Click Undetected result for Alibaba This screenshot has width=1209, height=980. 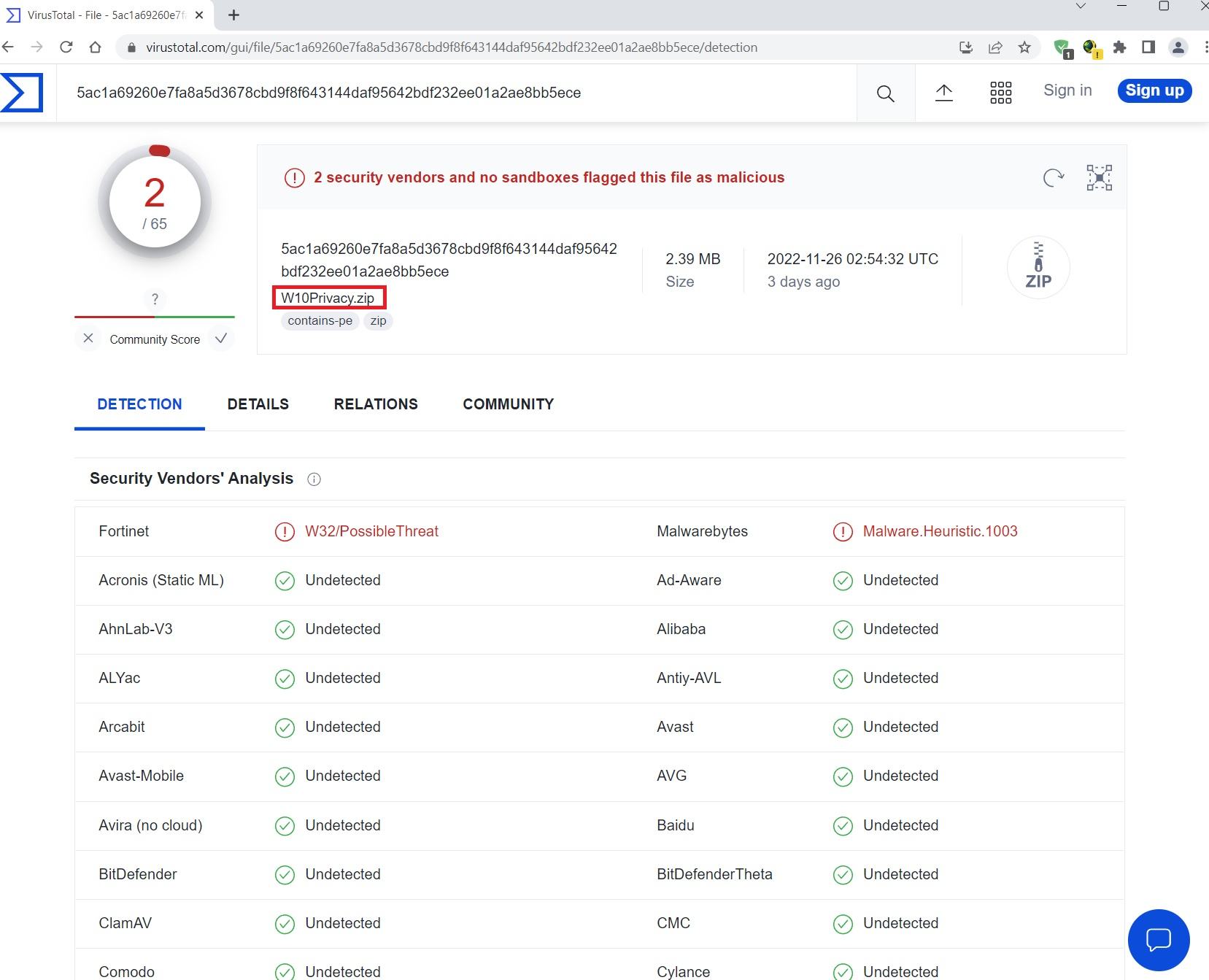(x=900, y=629)
